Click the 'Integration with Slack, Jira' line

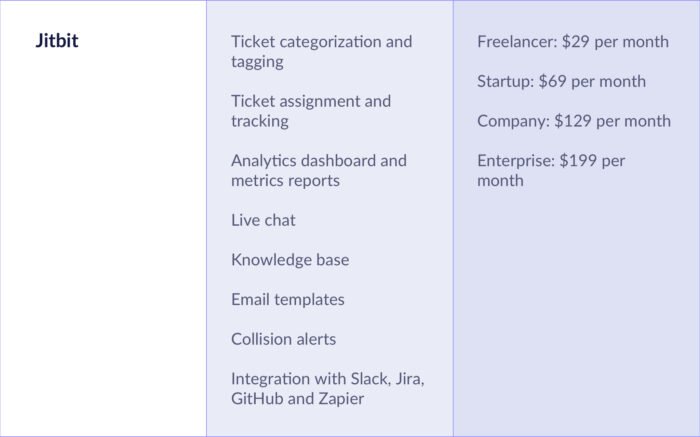click(x=328, y=379)
